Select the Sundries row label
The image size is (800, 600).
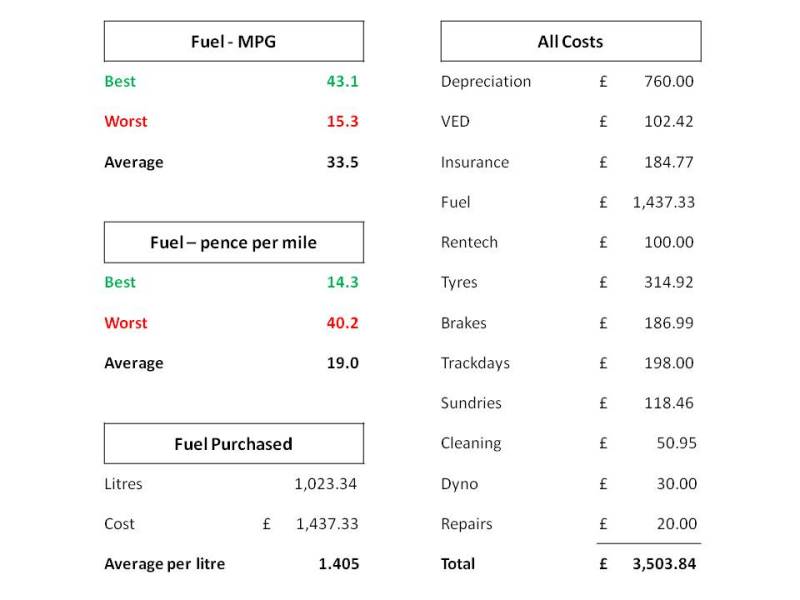coord(471,403)
